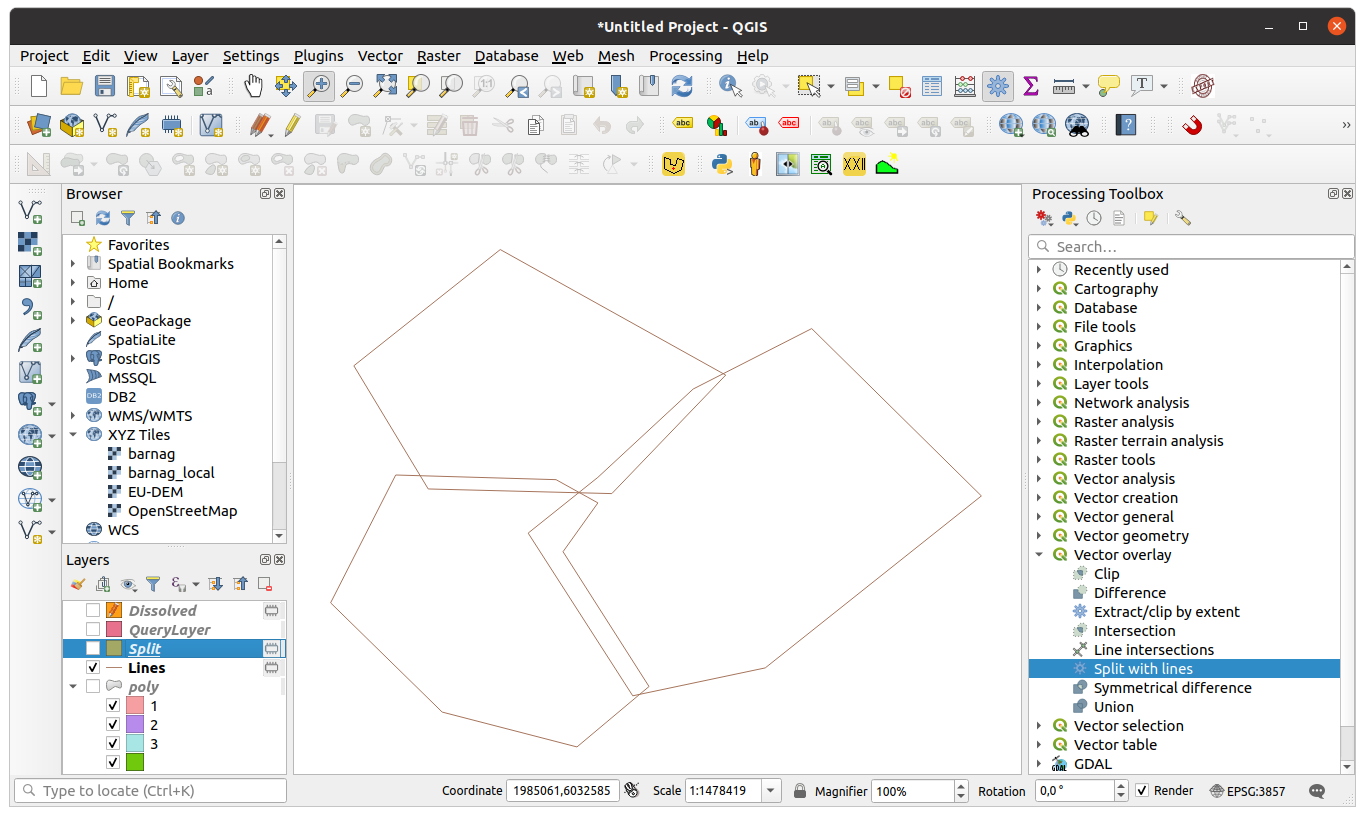The image size is (1365, 816).
Task: Activate the Zoom In magnifier tool
Action: [319, 86]
